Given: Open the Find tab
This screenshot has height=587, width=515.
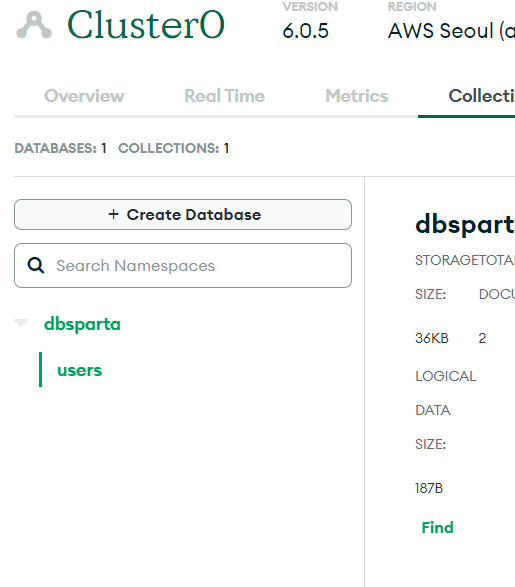Looking at the screenshot, I should point(438,527).
